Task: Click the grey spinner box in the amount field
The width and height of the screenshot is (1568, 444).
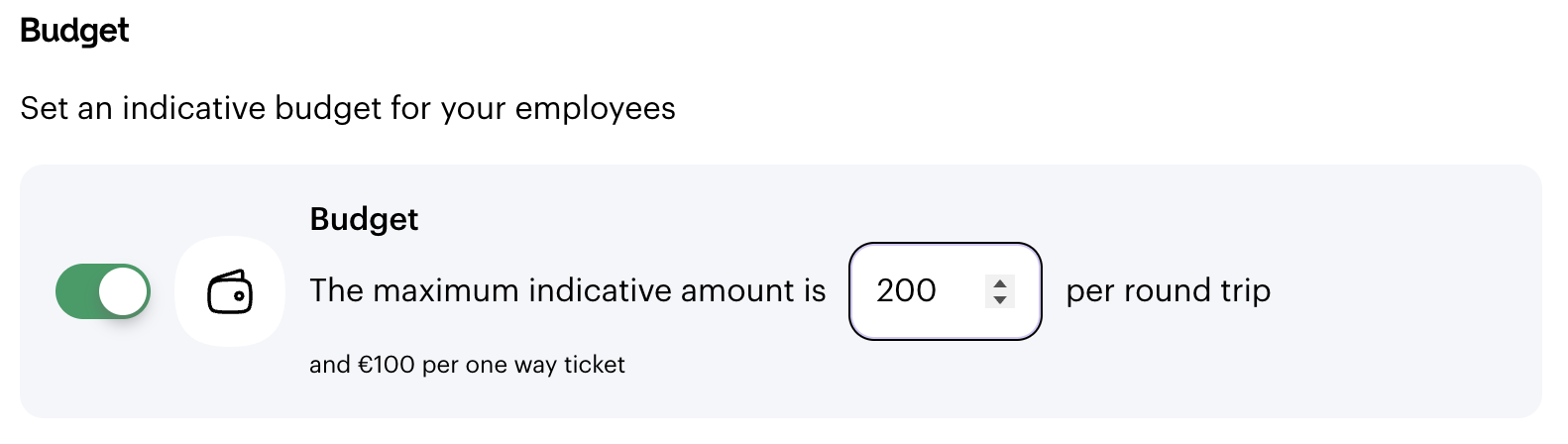Action: click(999, 291)
